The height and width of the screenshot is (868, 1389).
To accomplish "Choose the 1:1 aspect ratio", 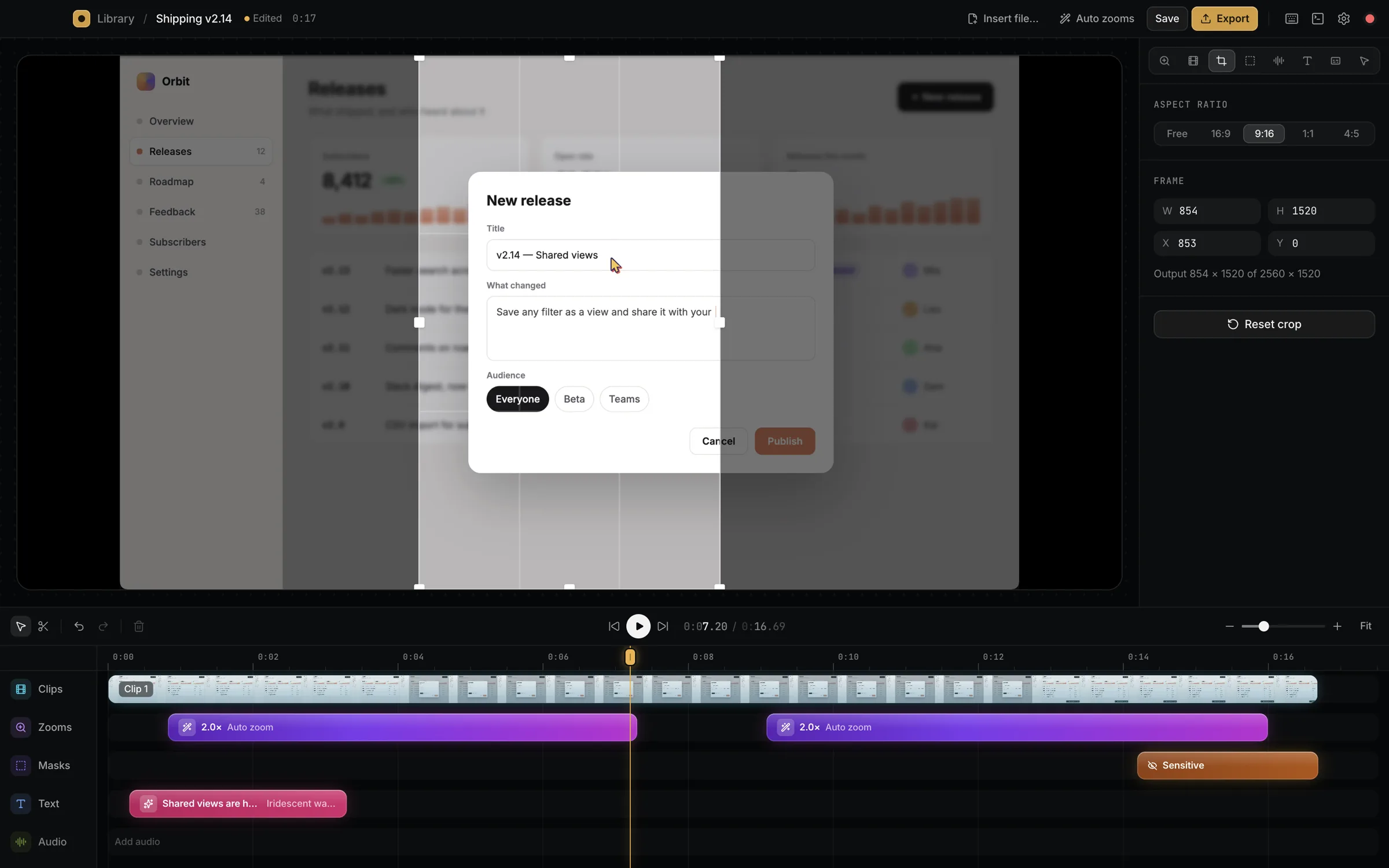I will [1308, 134].
